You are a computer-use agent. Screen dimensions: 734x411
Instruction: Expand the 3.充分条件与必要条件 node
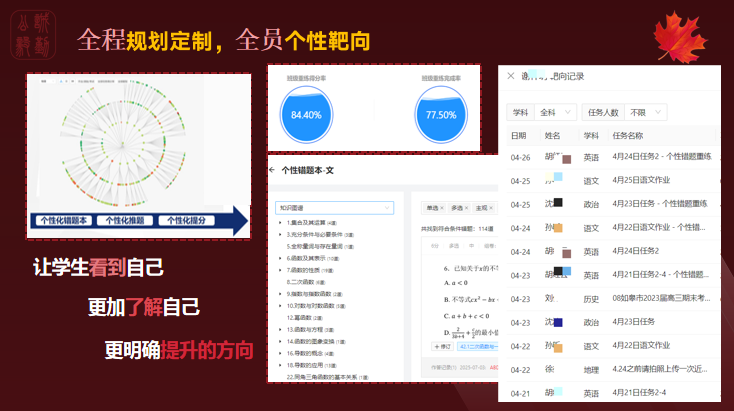(x=280, y=235)
